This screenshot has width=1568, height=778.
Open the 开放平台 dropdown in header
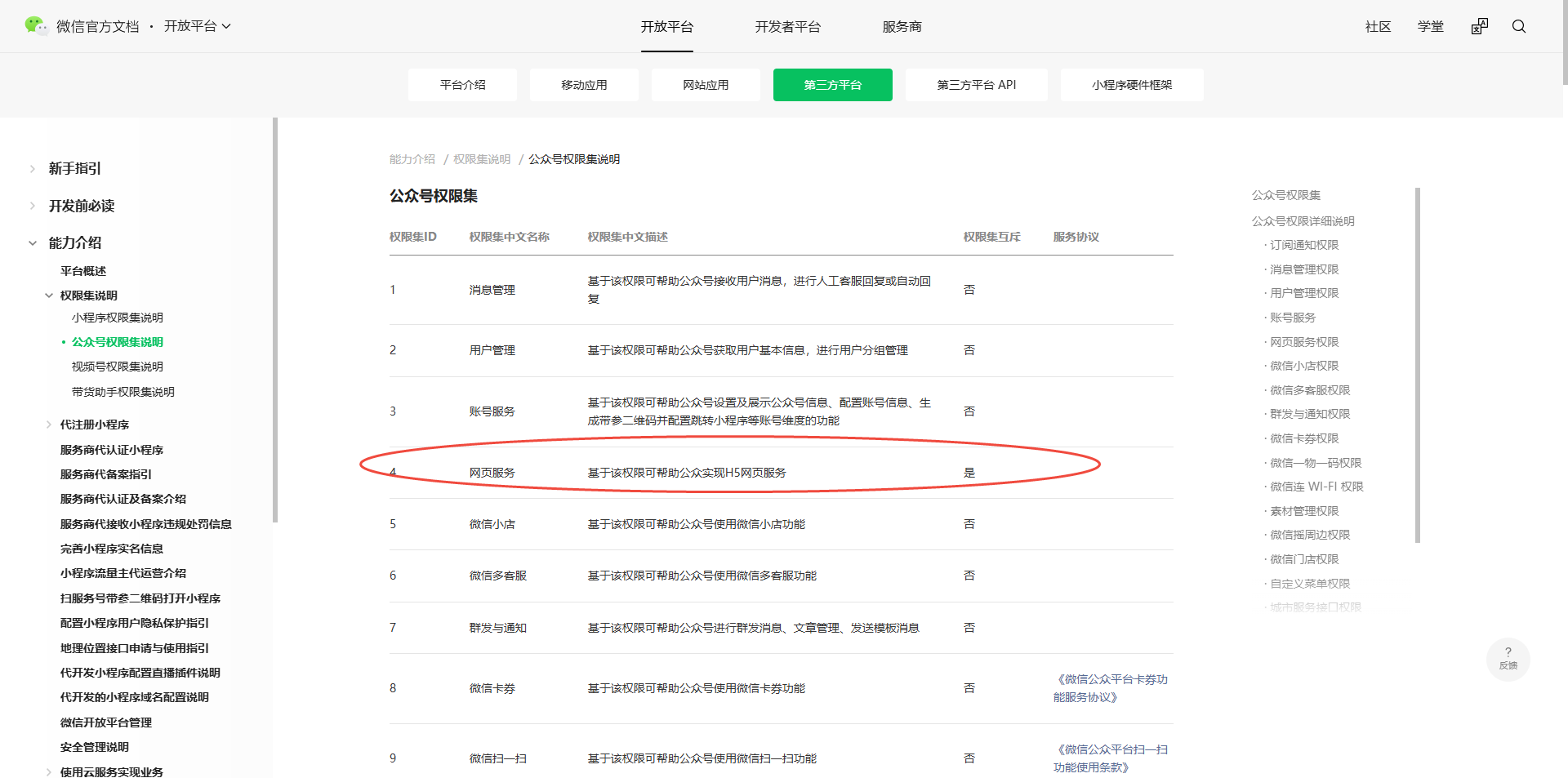pos(198,26)
